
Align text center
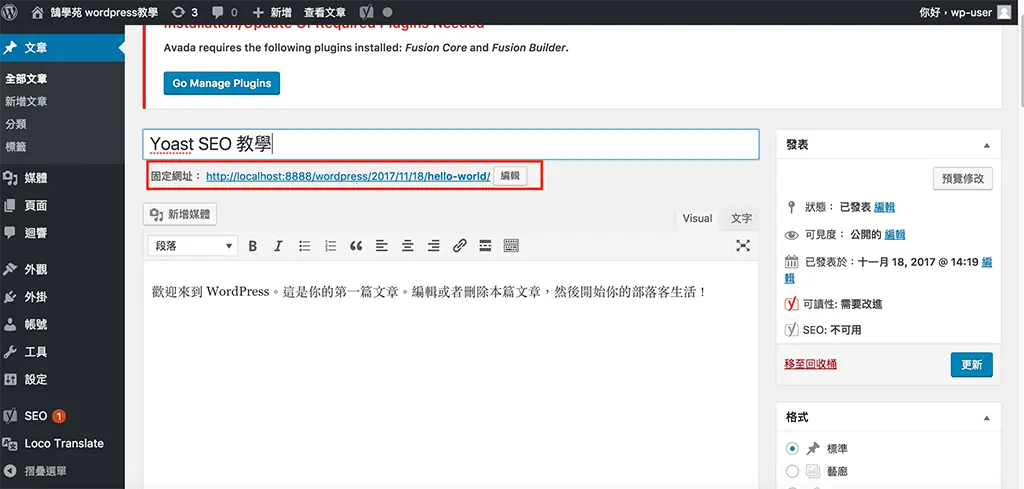[x=408, y=245]
